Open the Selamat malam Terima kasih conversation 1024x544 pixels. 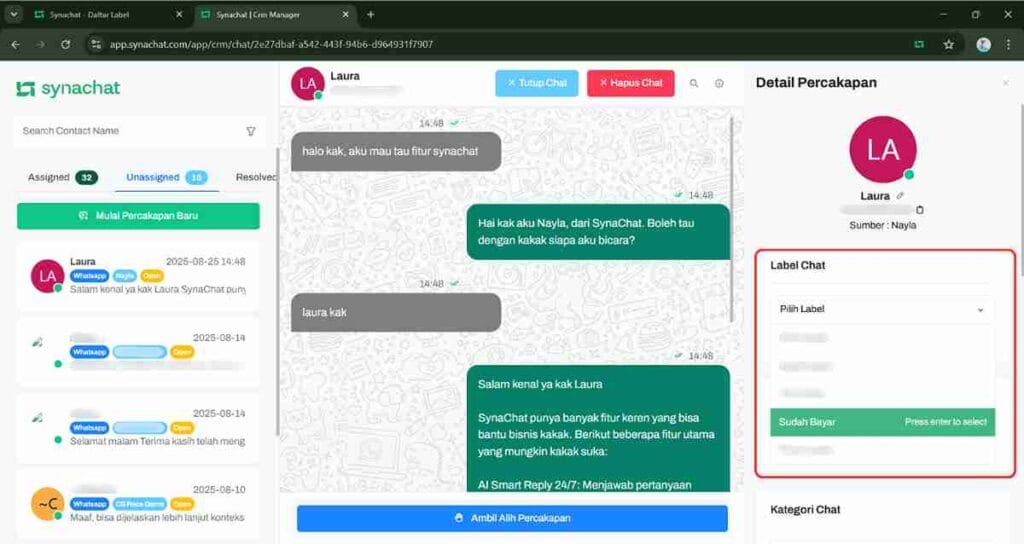(138, 428)
